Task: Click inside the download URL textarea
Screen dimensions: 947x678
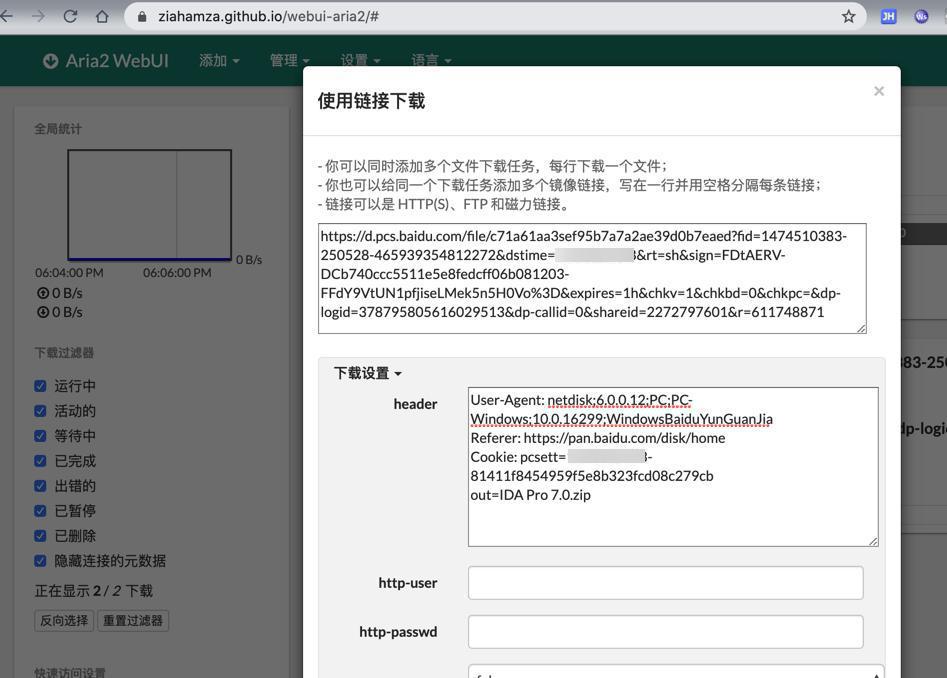Action: [592, 278]
